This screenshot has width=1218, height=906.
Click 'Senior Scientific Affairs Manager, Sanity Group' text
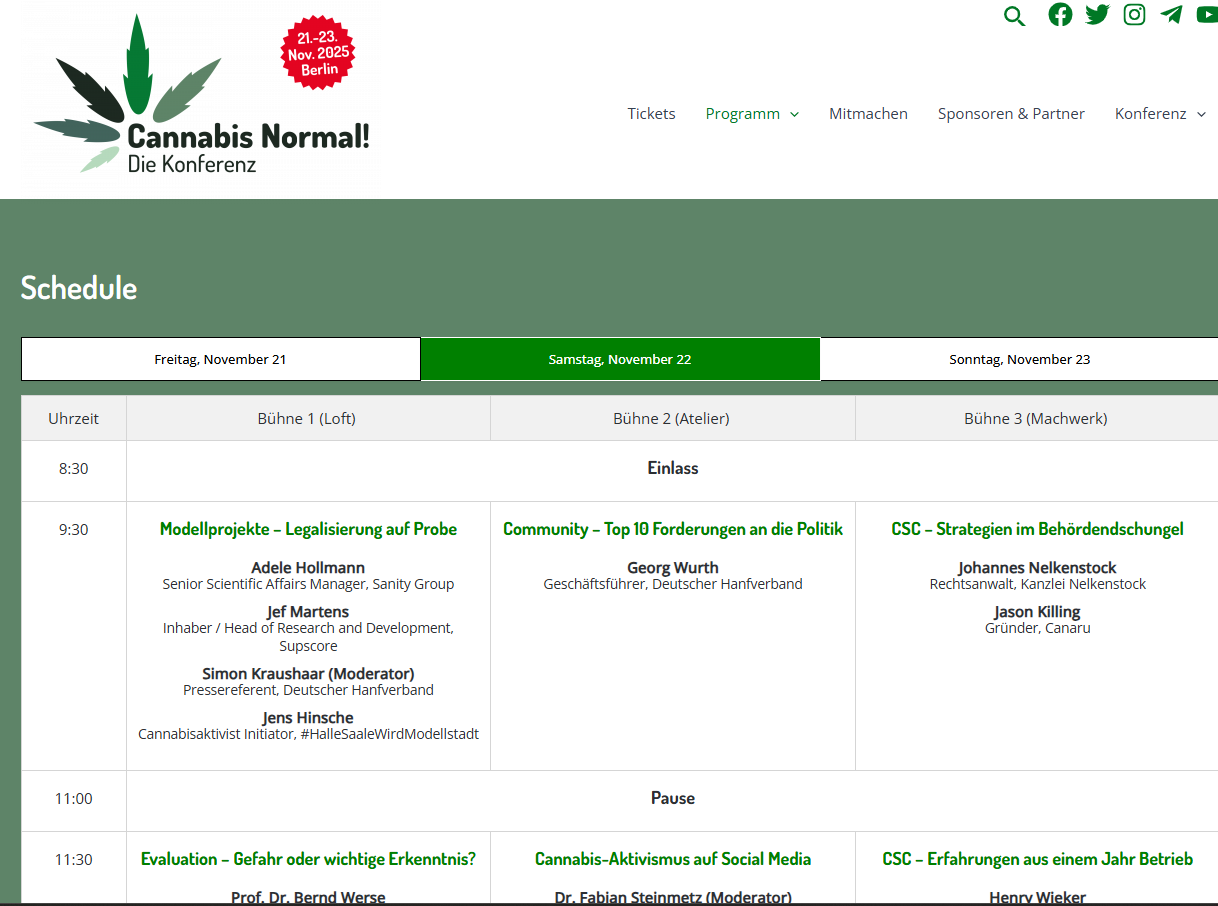308,584
